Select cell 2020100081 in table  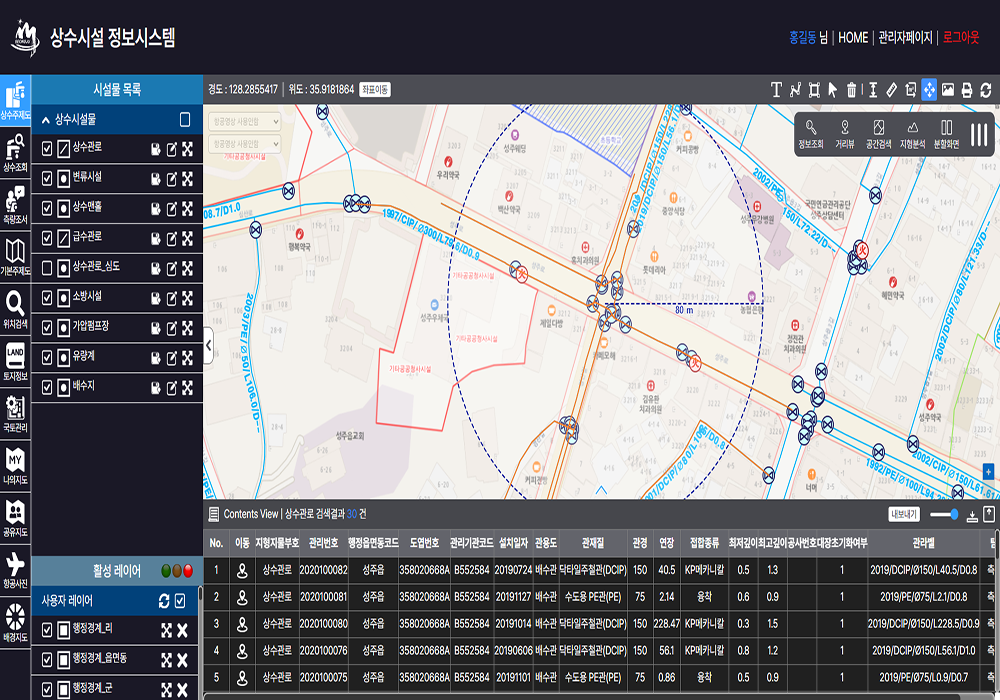323,597
